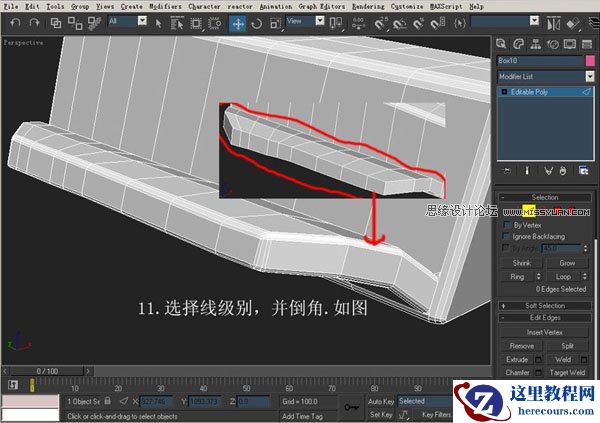Click the Pin Stack icon

507,171
